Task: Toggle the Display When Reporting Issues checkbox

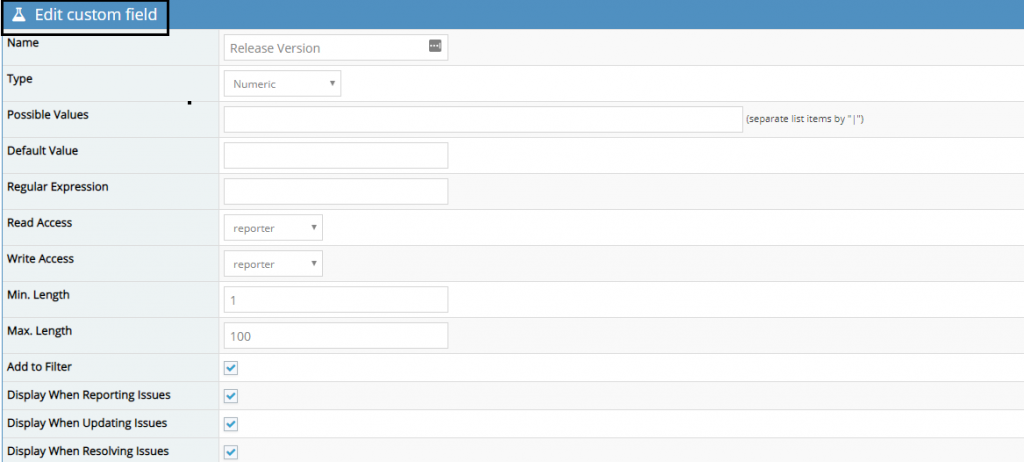Action: [231, 396]
